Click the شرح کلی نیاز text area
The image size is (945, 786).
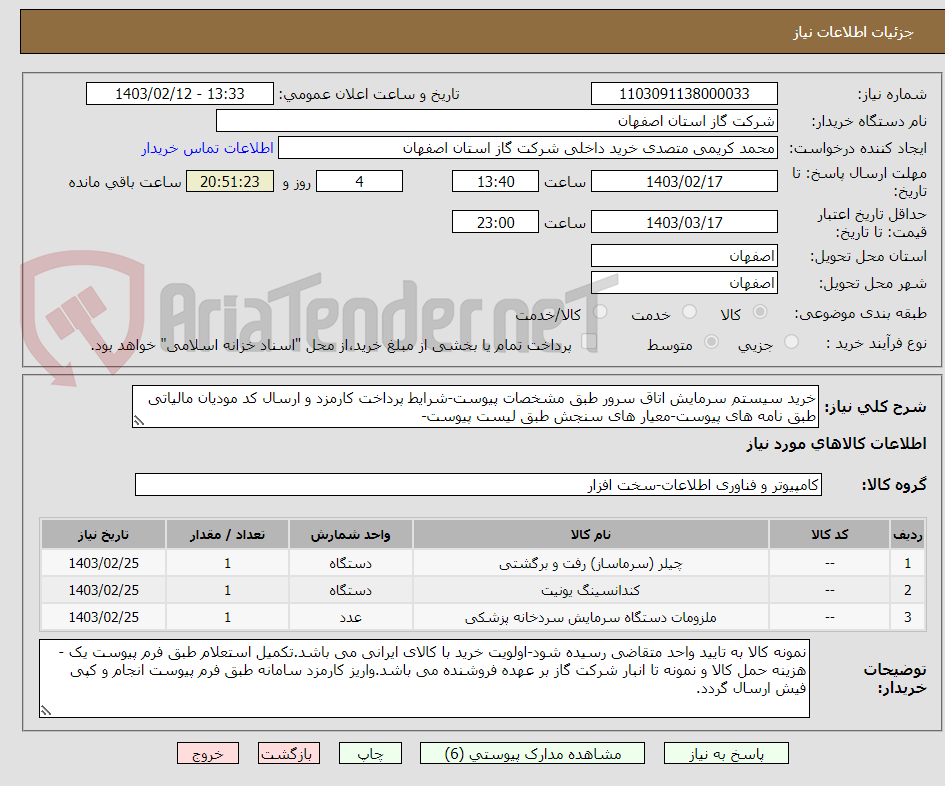pyautogui.click(x=475, y=407)
